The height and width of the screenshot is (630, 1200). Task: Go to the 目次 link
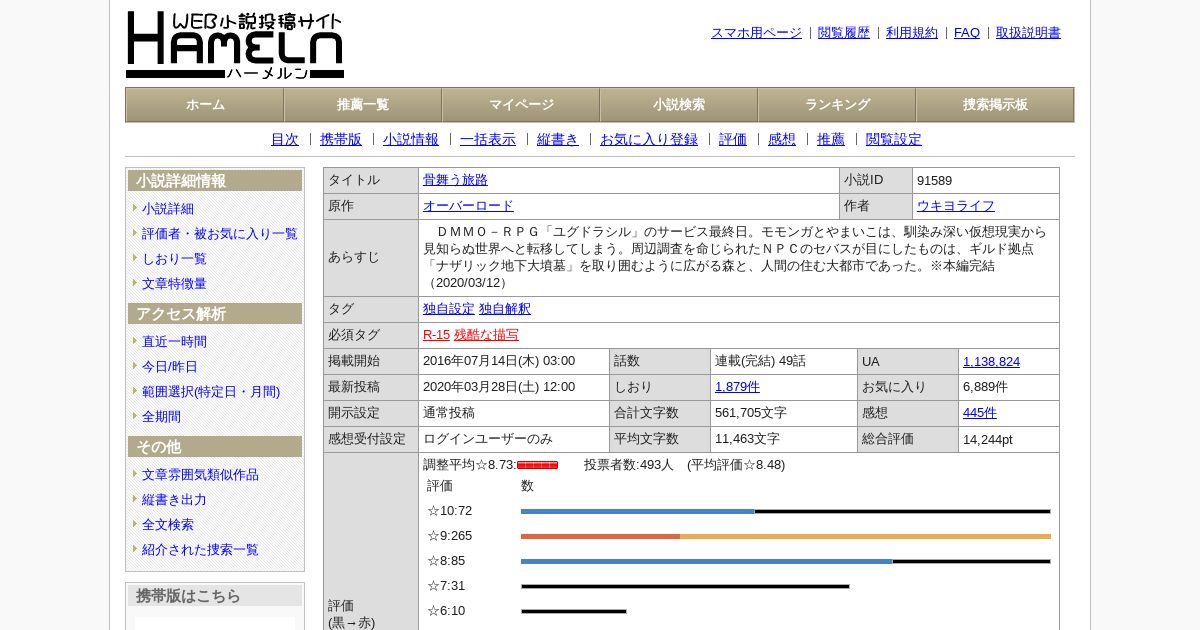[x=285, y=140]
